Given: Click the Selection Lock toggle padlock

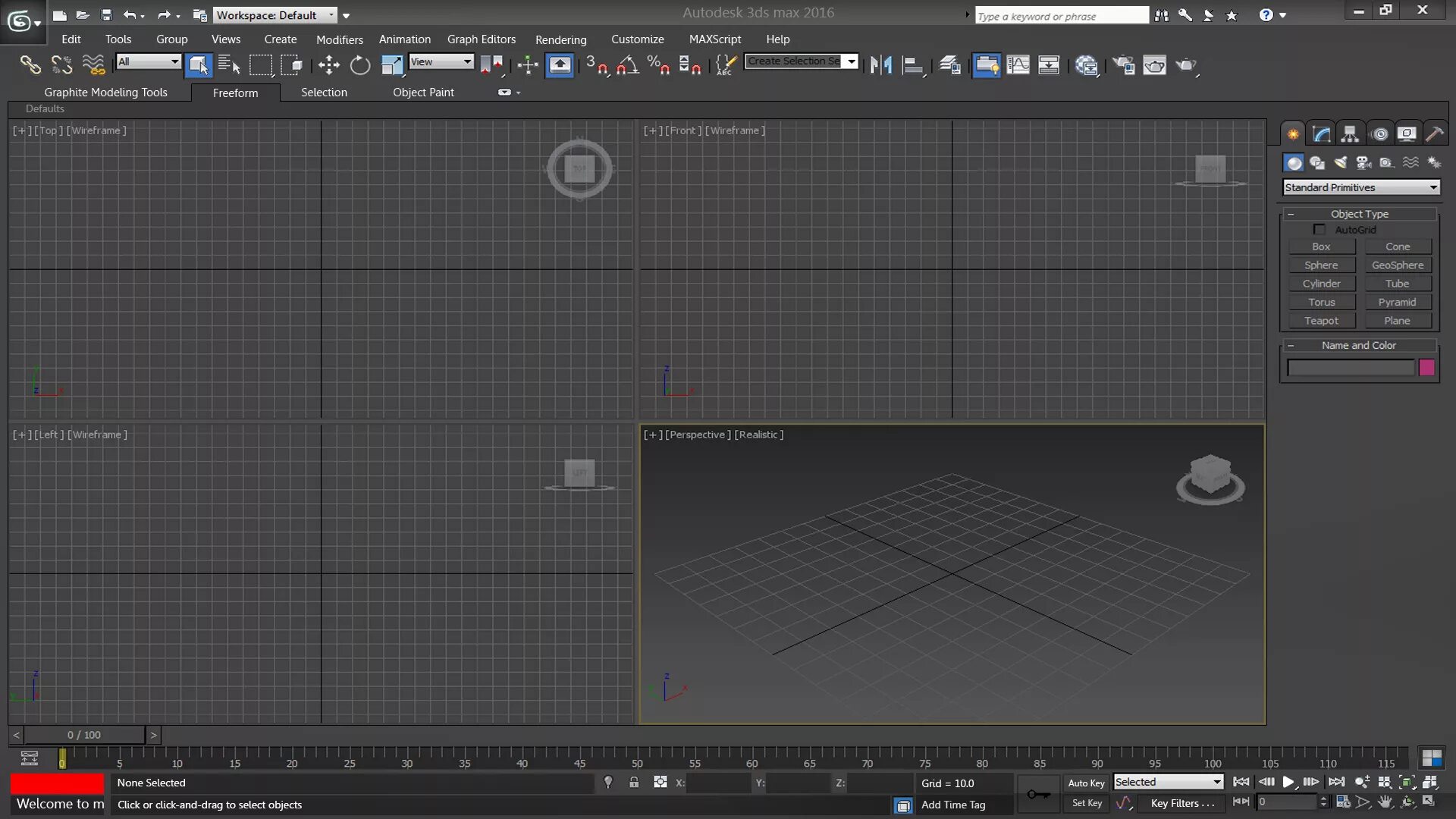Looking at the screenshot, I should [634, 782].
